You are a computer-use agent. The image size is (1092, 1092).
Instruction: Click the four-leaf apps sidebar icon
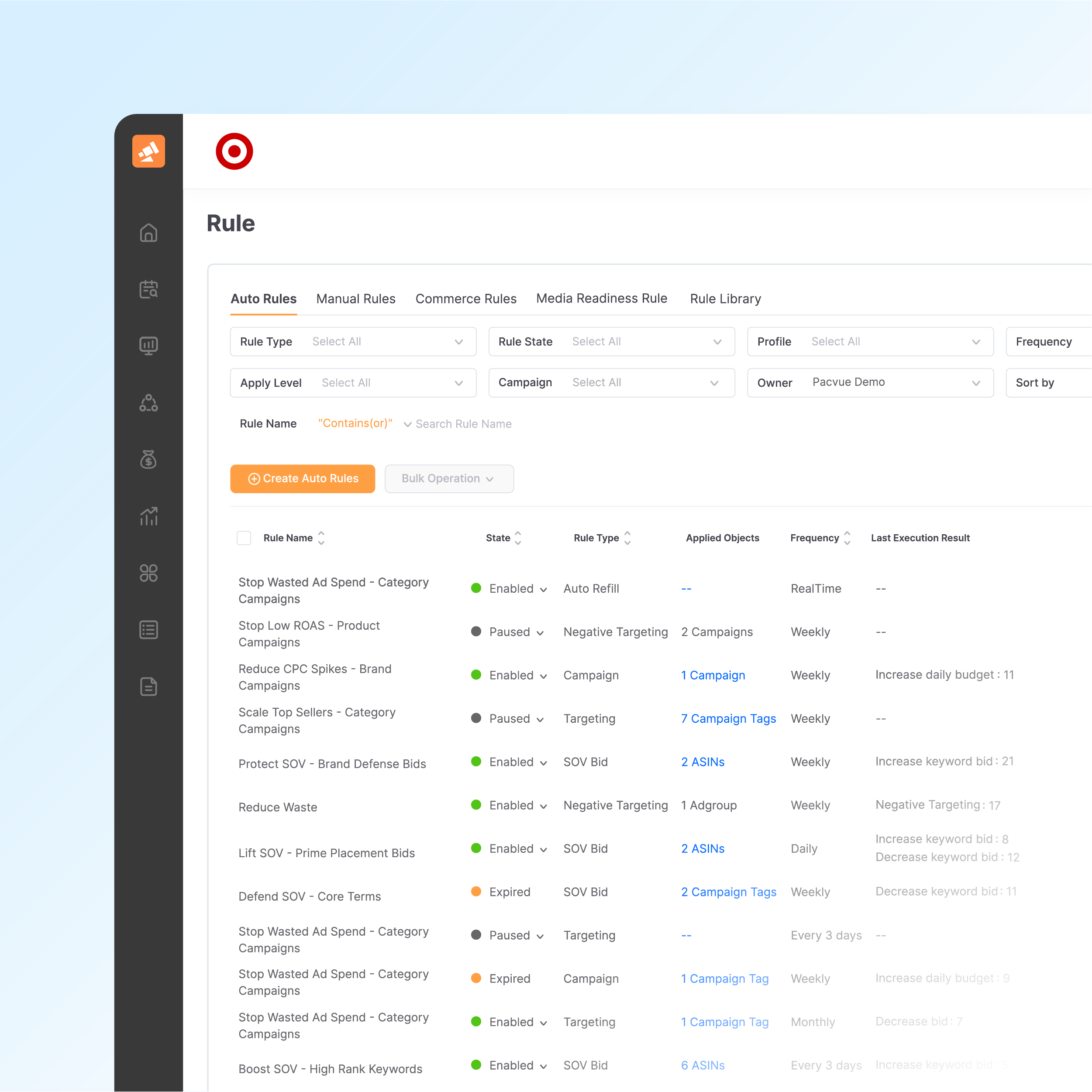pyautogui.click(x=149, y=573)
